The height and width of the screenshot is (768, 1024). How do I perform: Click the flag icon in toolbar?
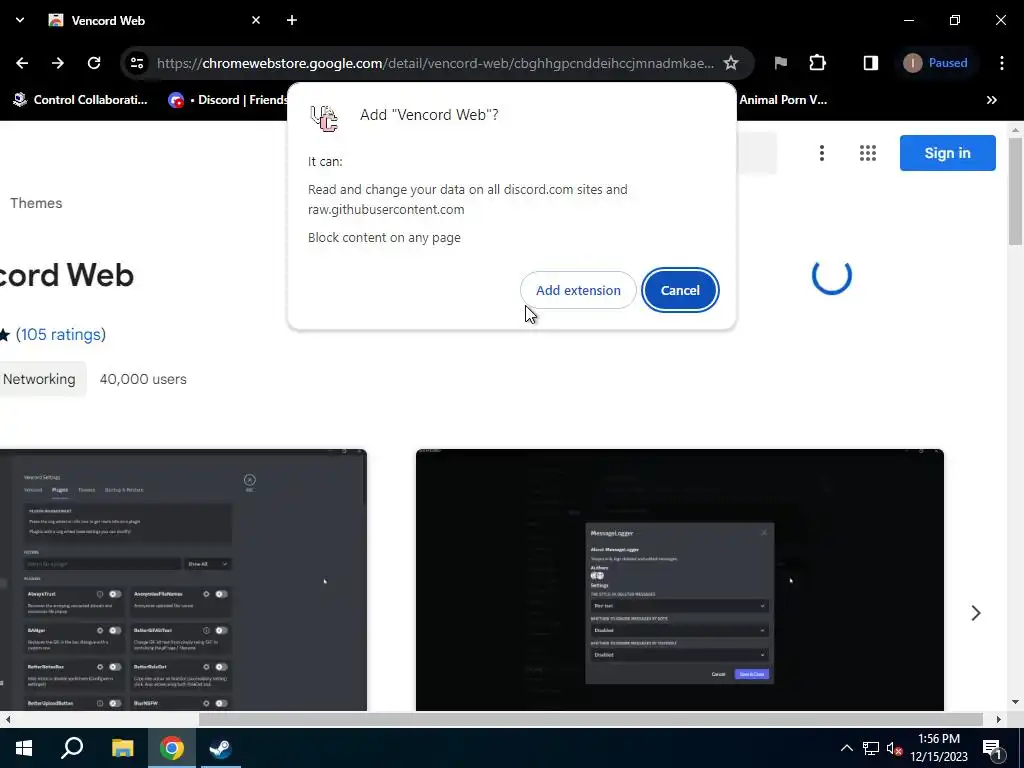pos(780,63)
